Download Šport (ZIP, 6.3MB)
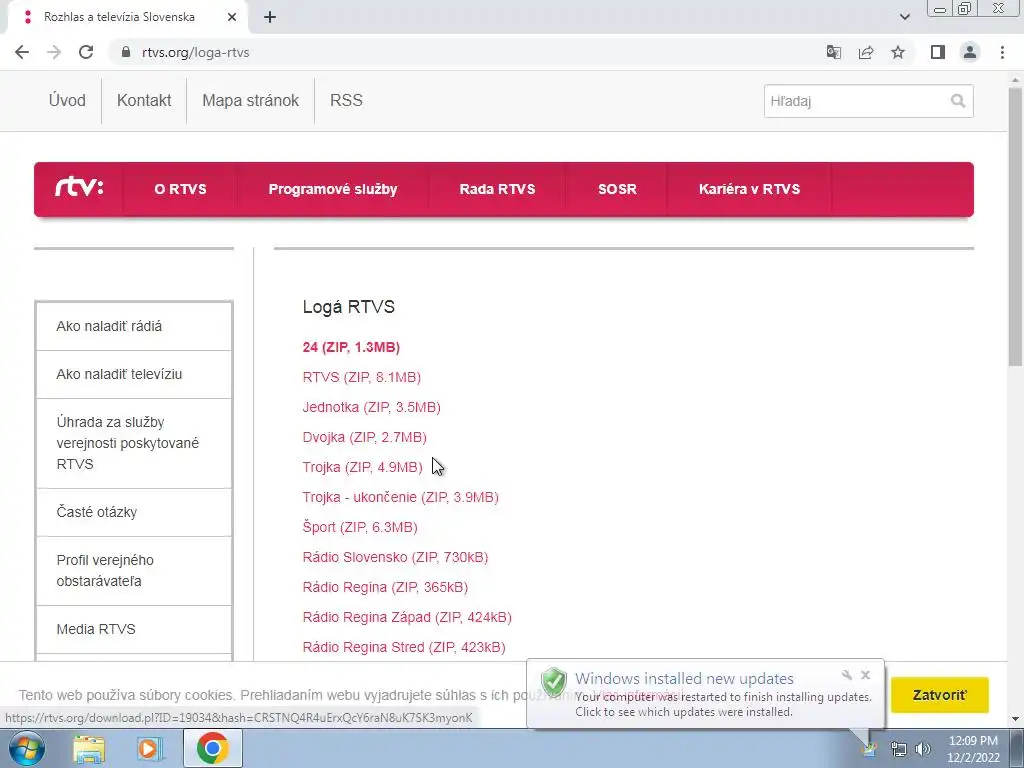 coord(360,528)
